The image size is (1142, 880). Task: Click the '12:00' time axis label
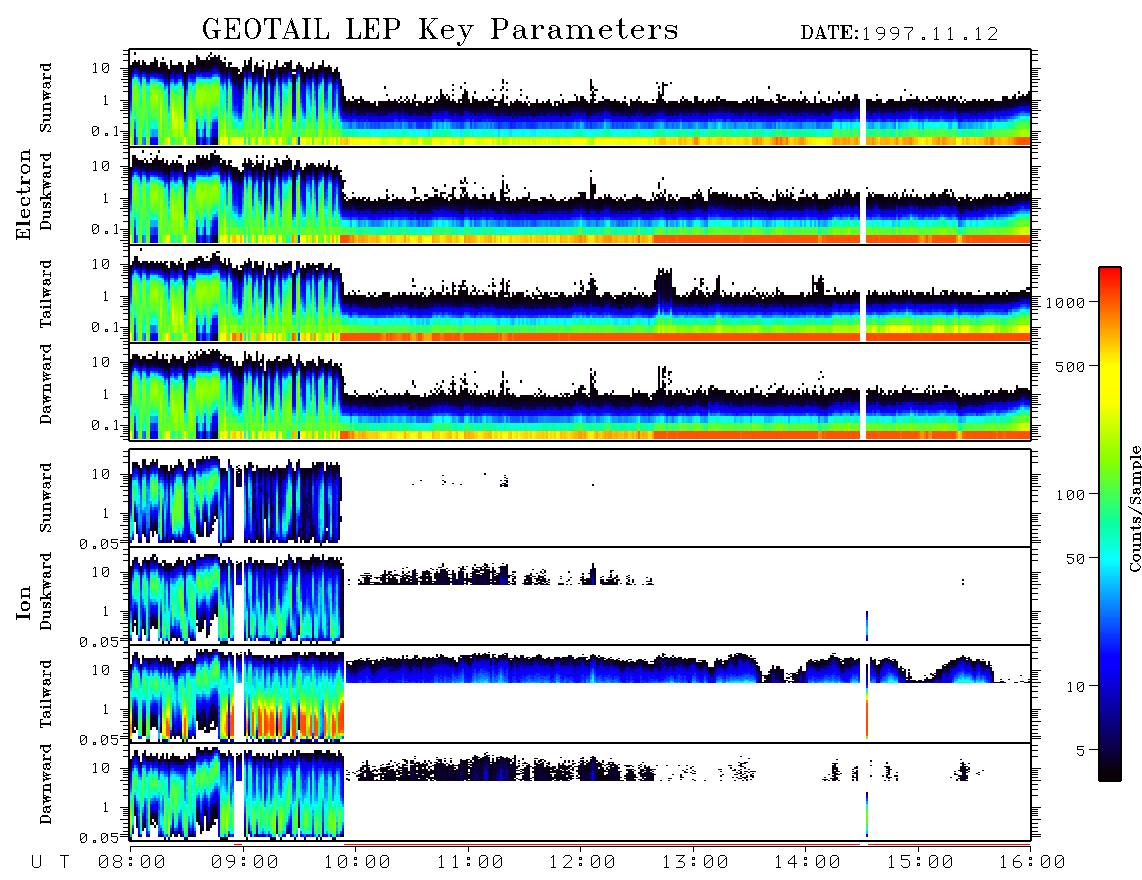pyautogui.click(x=582, y=862)
